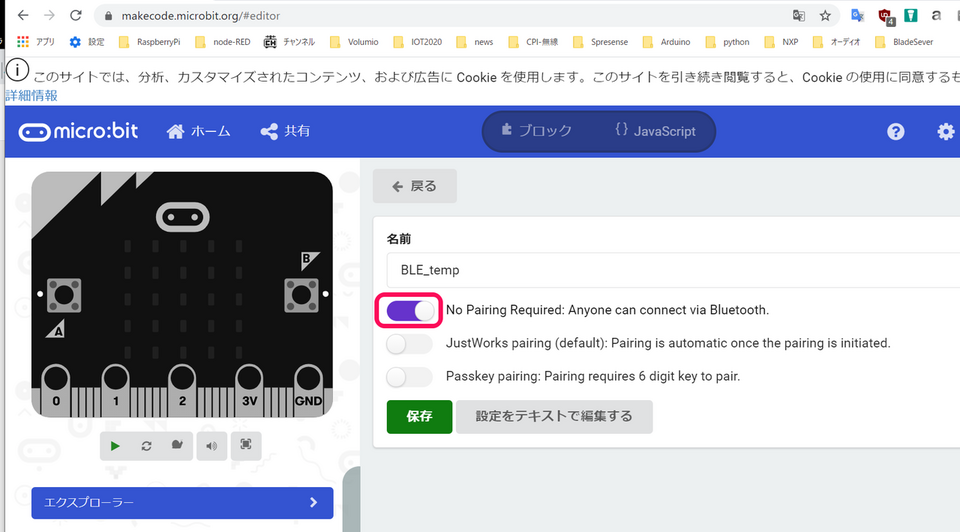Switch to the ブロック editor tab
Viewport: 960px width, 532px height.
(537, 131)
